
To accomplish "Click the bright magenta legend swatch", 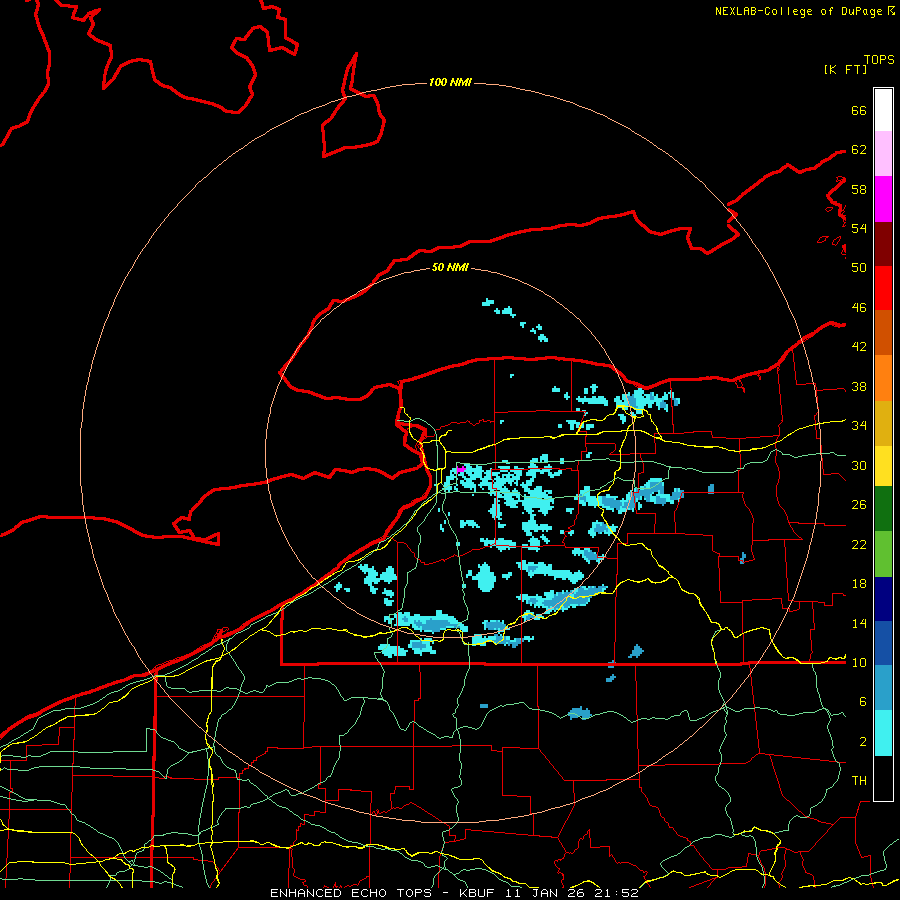I will point(883,199).
